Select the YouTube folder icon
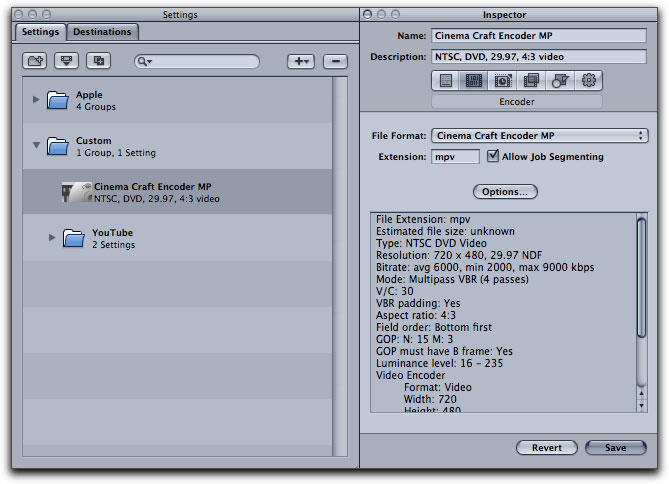This screenshot has height=484, width=669. point(74,238)
